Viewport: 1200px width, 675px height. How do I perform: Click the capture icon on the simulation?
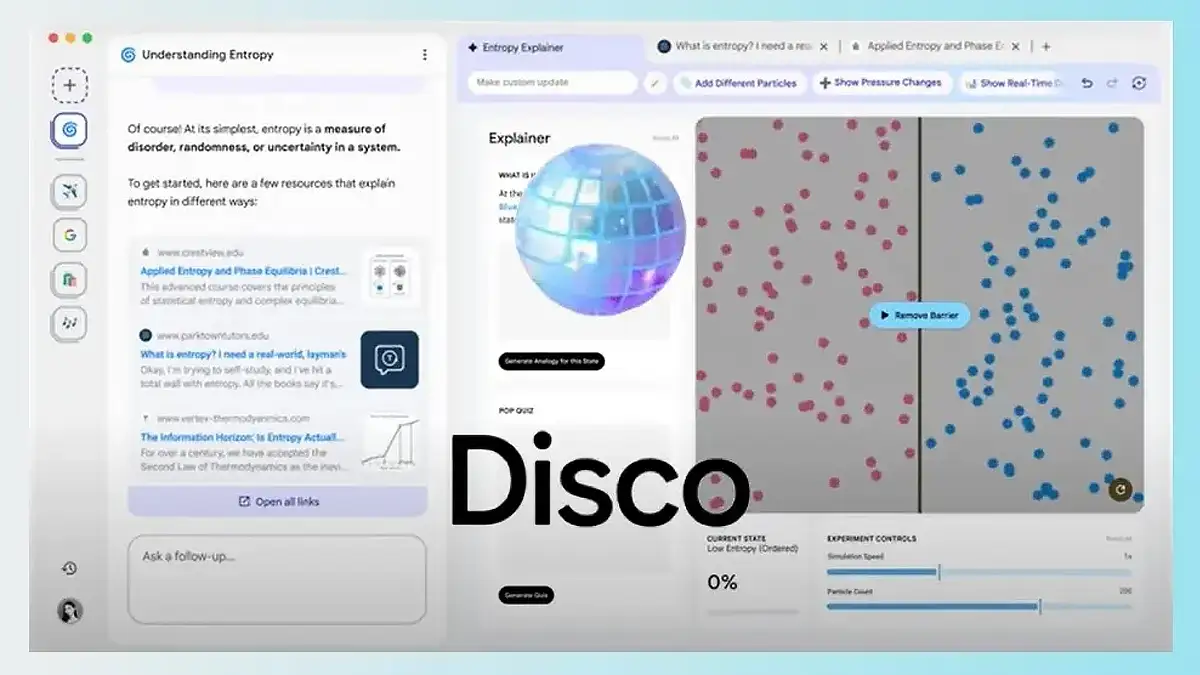point(1121,491)
